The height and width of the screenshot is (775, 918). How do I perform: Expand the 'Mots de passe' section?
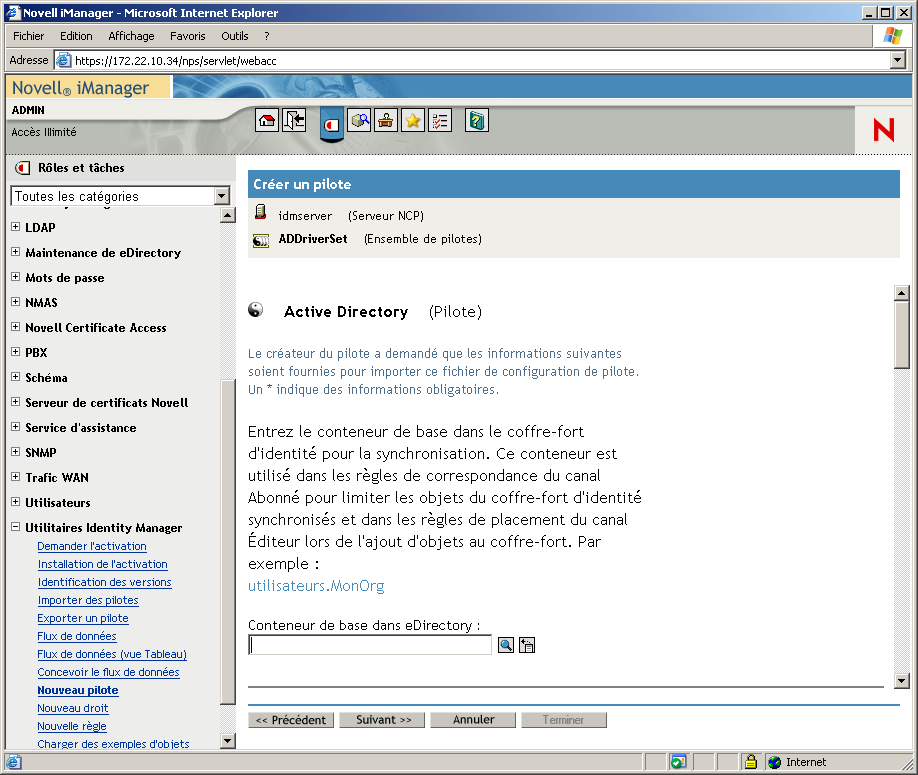[x=15, y=277]
